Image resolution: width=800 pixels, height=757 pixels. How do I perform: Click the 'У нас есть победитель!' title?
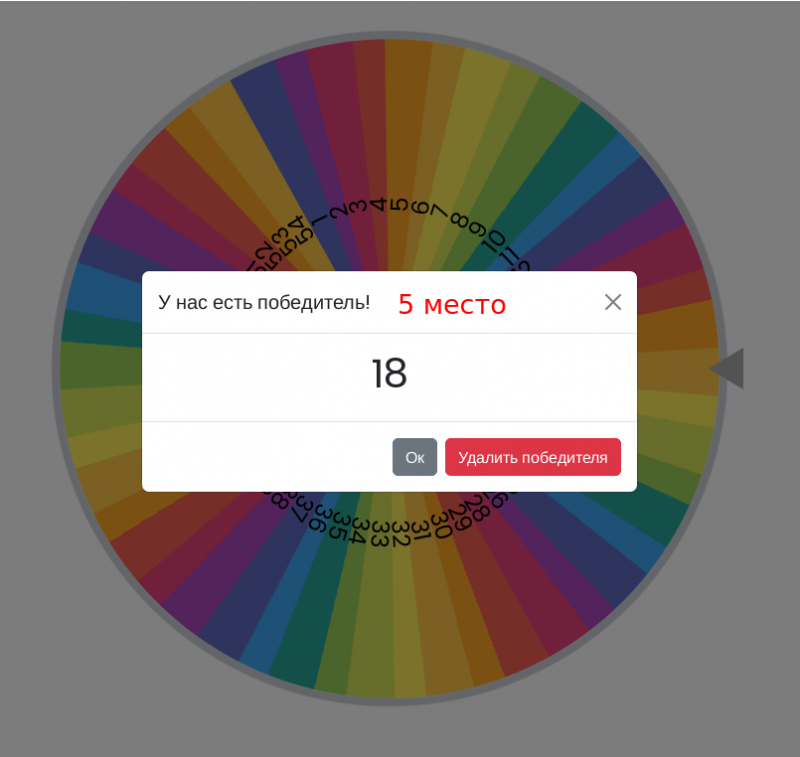(264, 302)
